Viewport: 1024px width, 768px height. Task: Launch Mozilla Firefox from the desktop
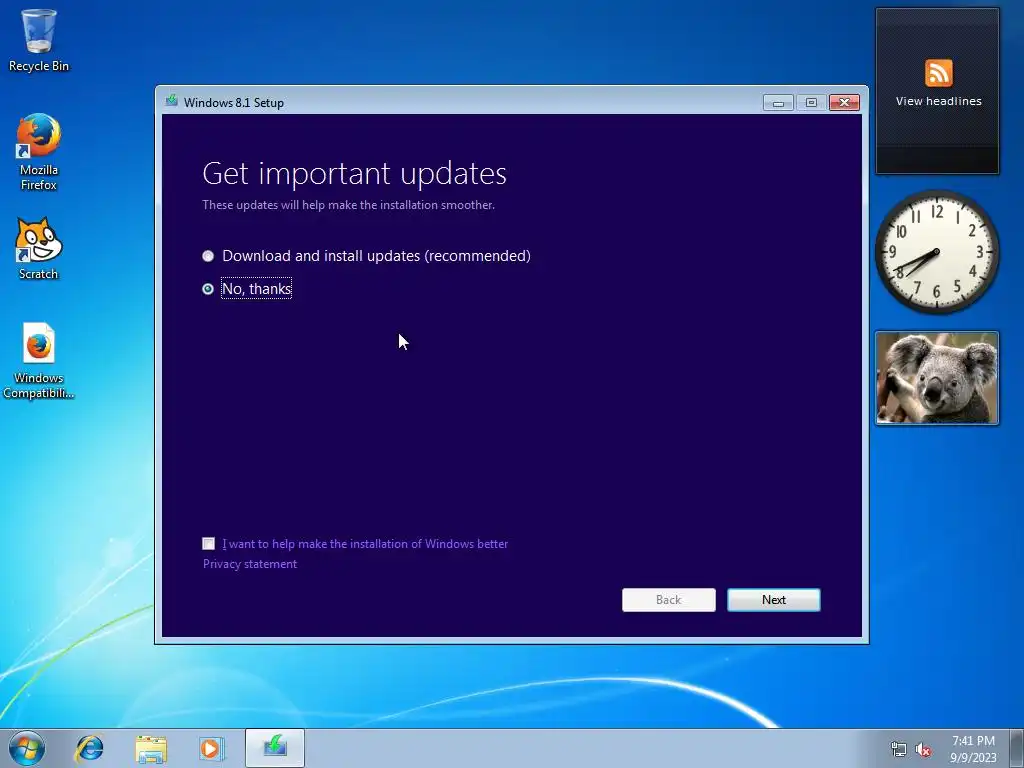click(x=39, y=152)
